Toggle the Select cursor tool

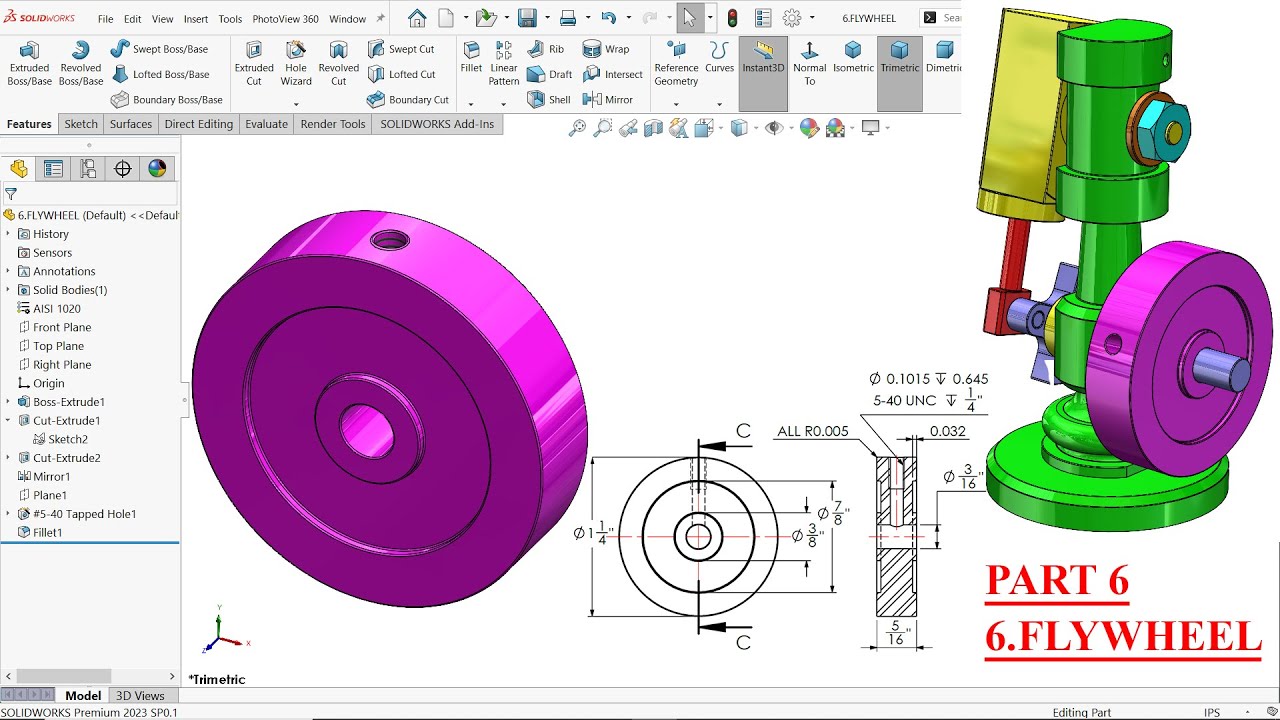point(689,18)
